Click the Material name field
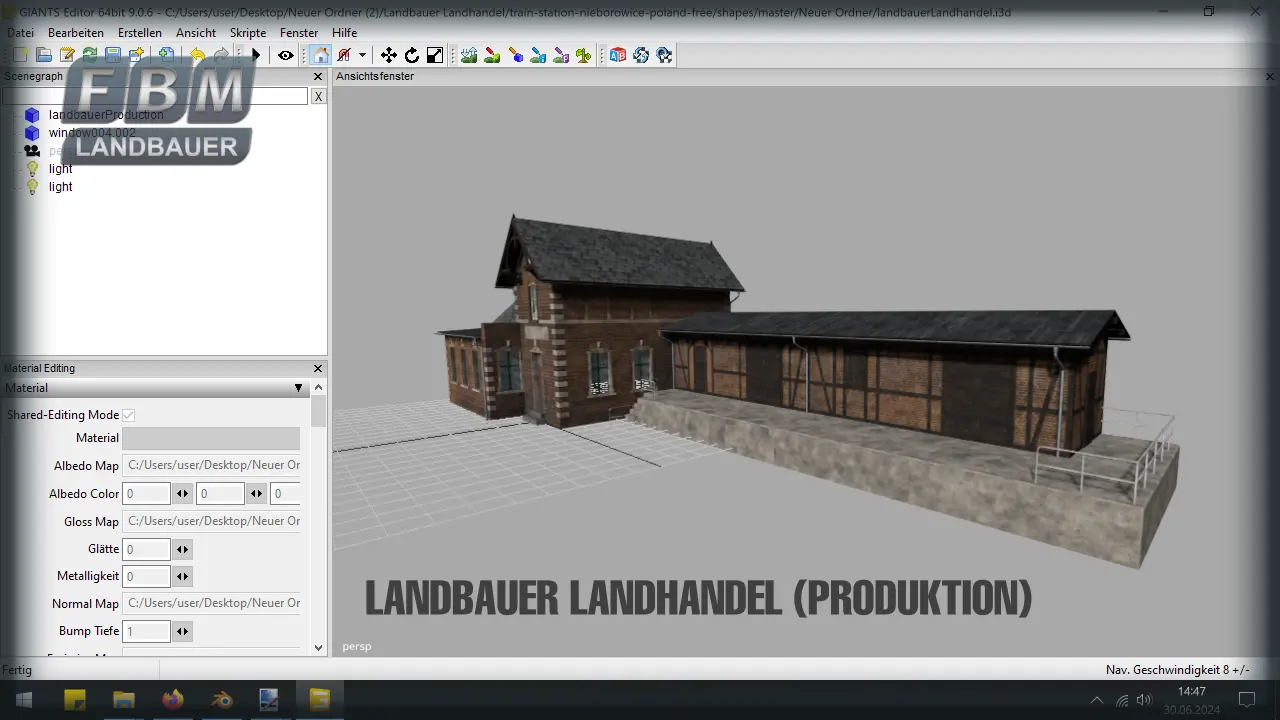1280x720 pixels. click(211, 438)
